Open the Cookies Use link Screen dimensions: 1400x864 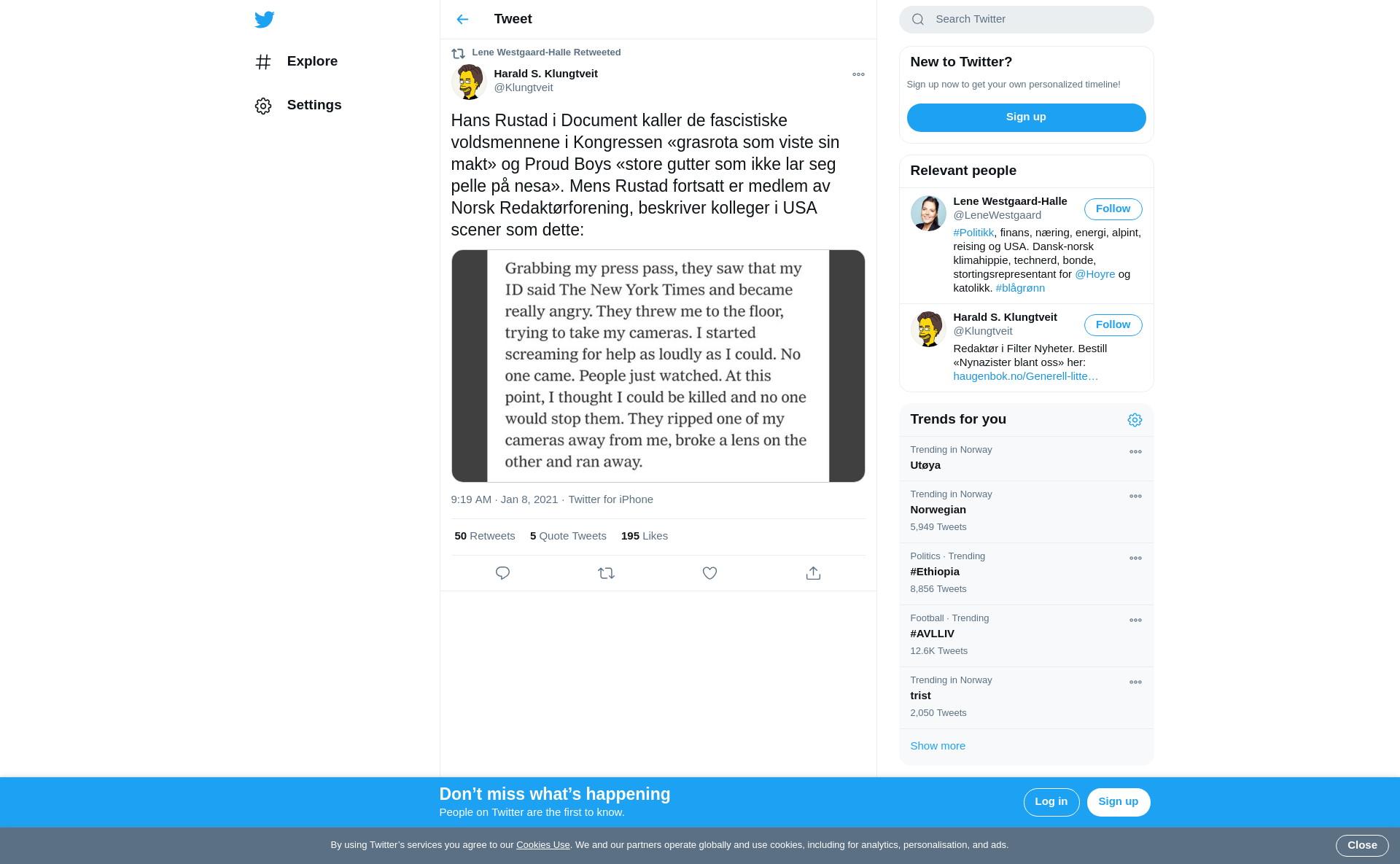click(543, 845)
